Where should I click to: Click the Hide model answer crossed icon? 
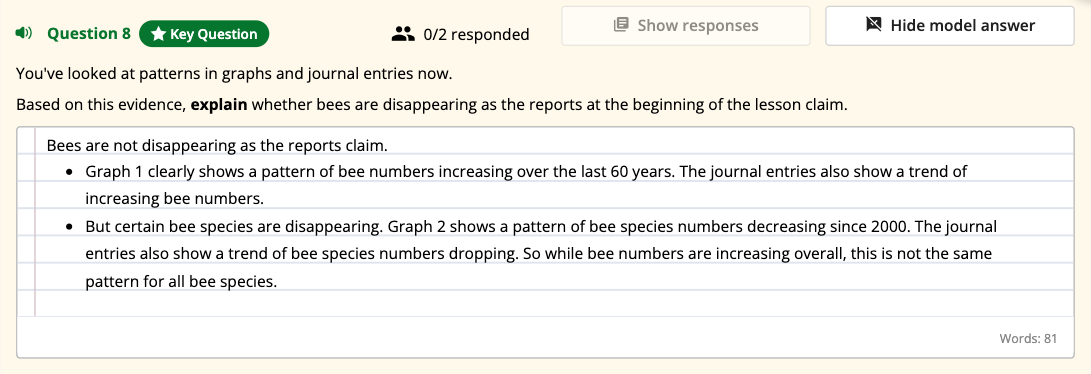[x=874, y=26]
